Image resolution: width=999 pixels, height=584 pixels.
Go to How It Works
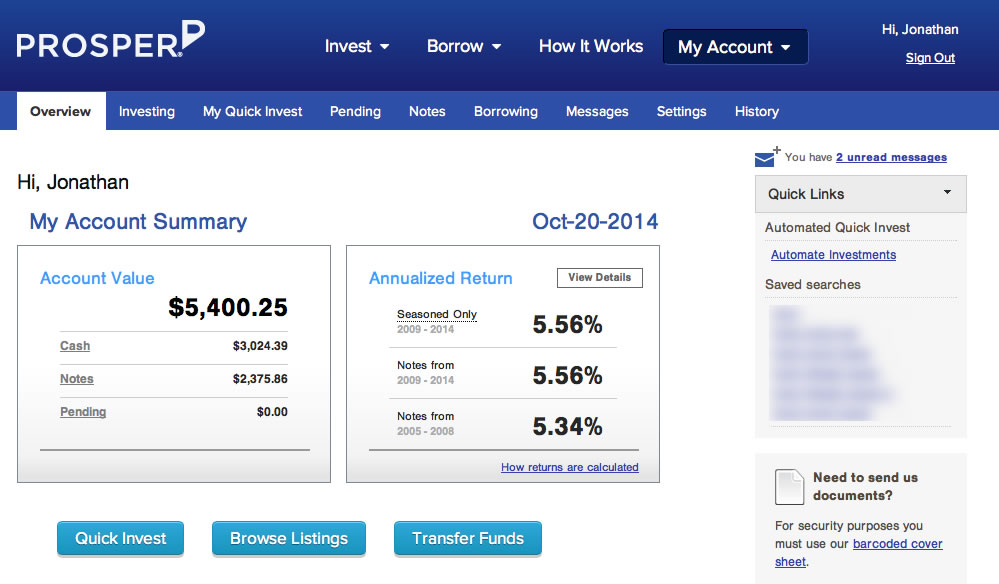pos(591,46)
